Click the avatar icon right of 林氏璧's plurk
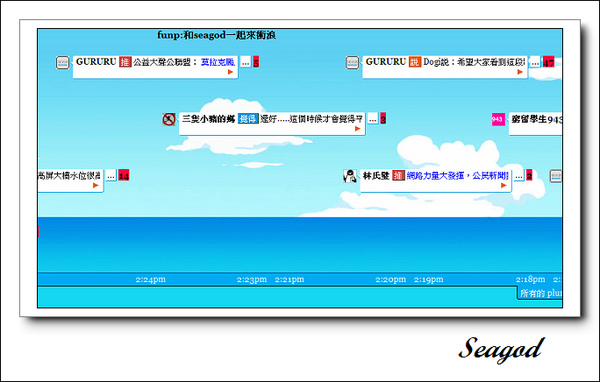The height and width of the screenshot is (382, 600). point(556,176)
